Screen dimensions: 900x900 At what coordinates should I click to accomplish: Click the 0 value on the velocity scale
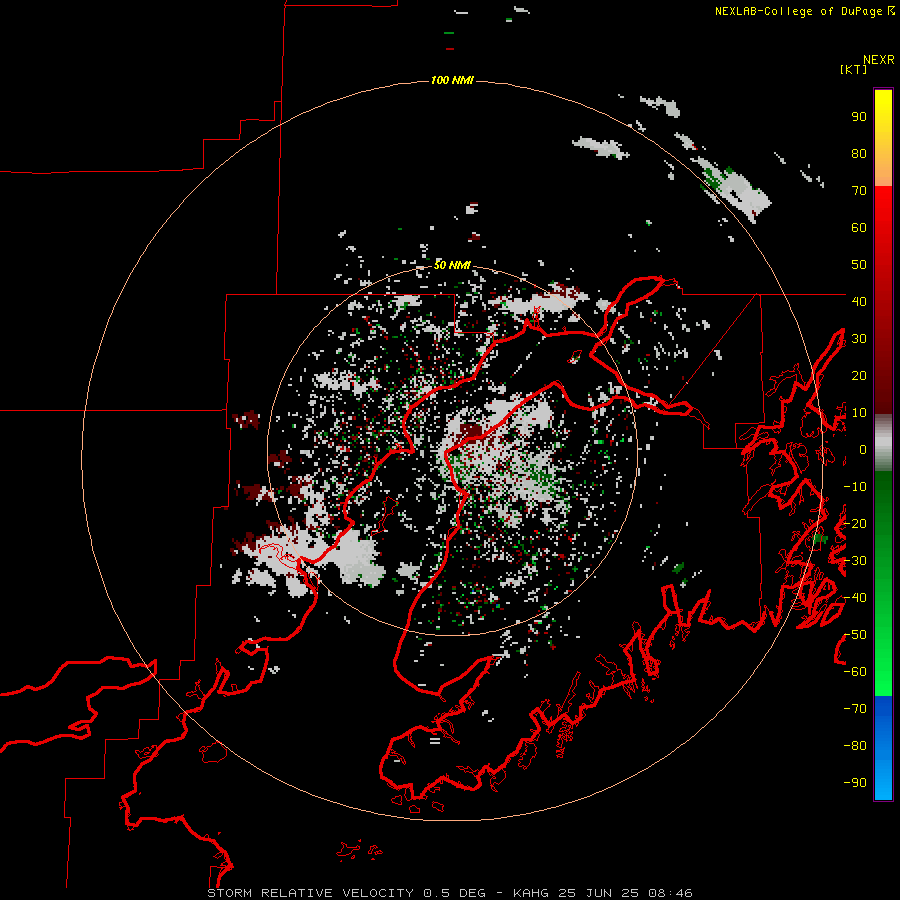pos(862,449)
